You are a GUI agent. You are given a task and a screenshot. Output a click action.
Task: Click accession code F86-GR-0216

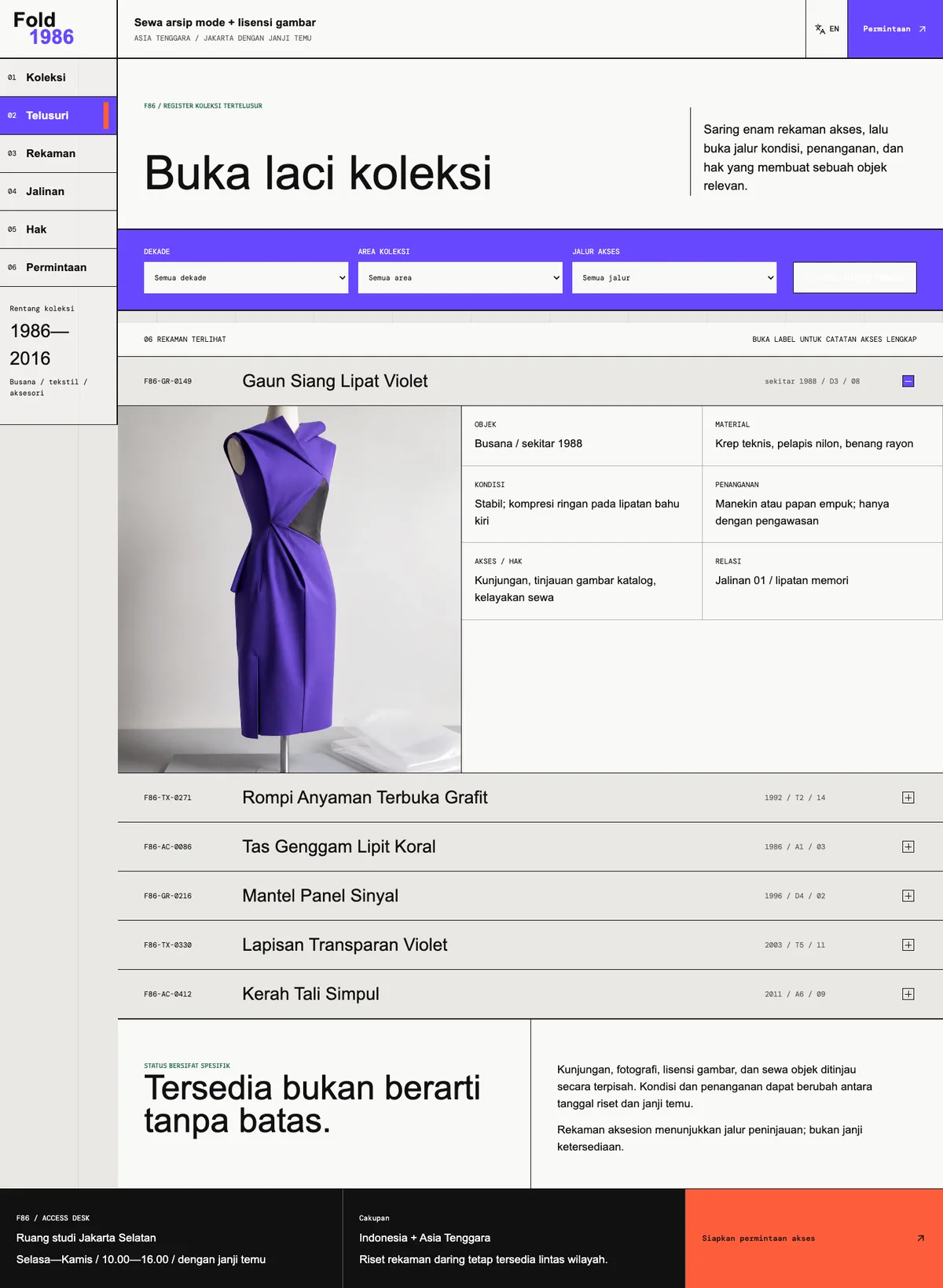[167, 896]
